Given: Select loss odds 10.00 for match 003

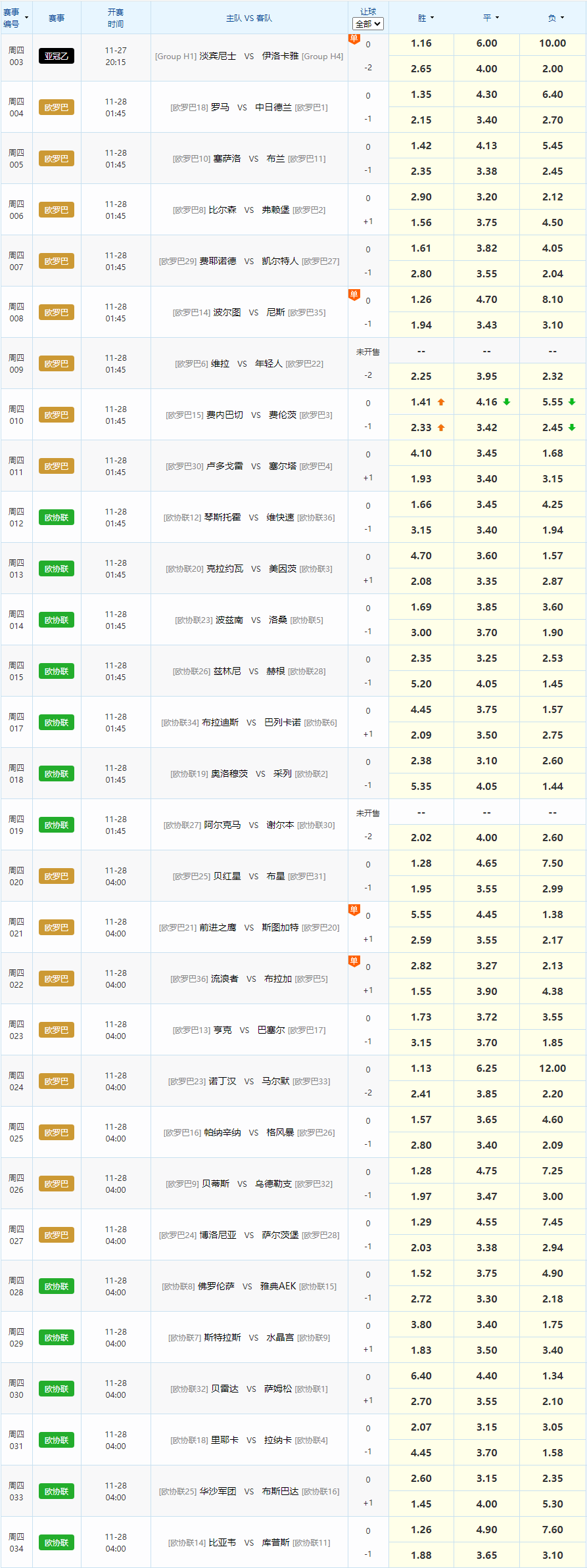Looking at the screenshot, I should pyautogui.click(x=553, y=43).
